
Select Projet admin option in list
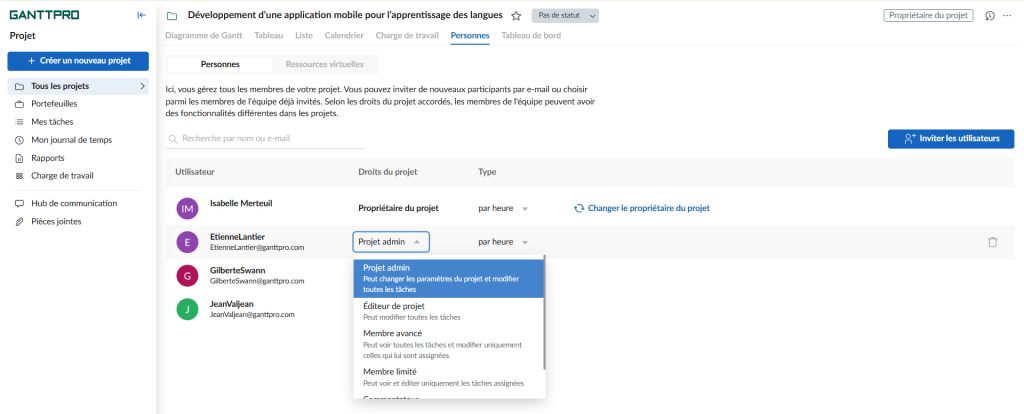point(449,278)
